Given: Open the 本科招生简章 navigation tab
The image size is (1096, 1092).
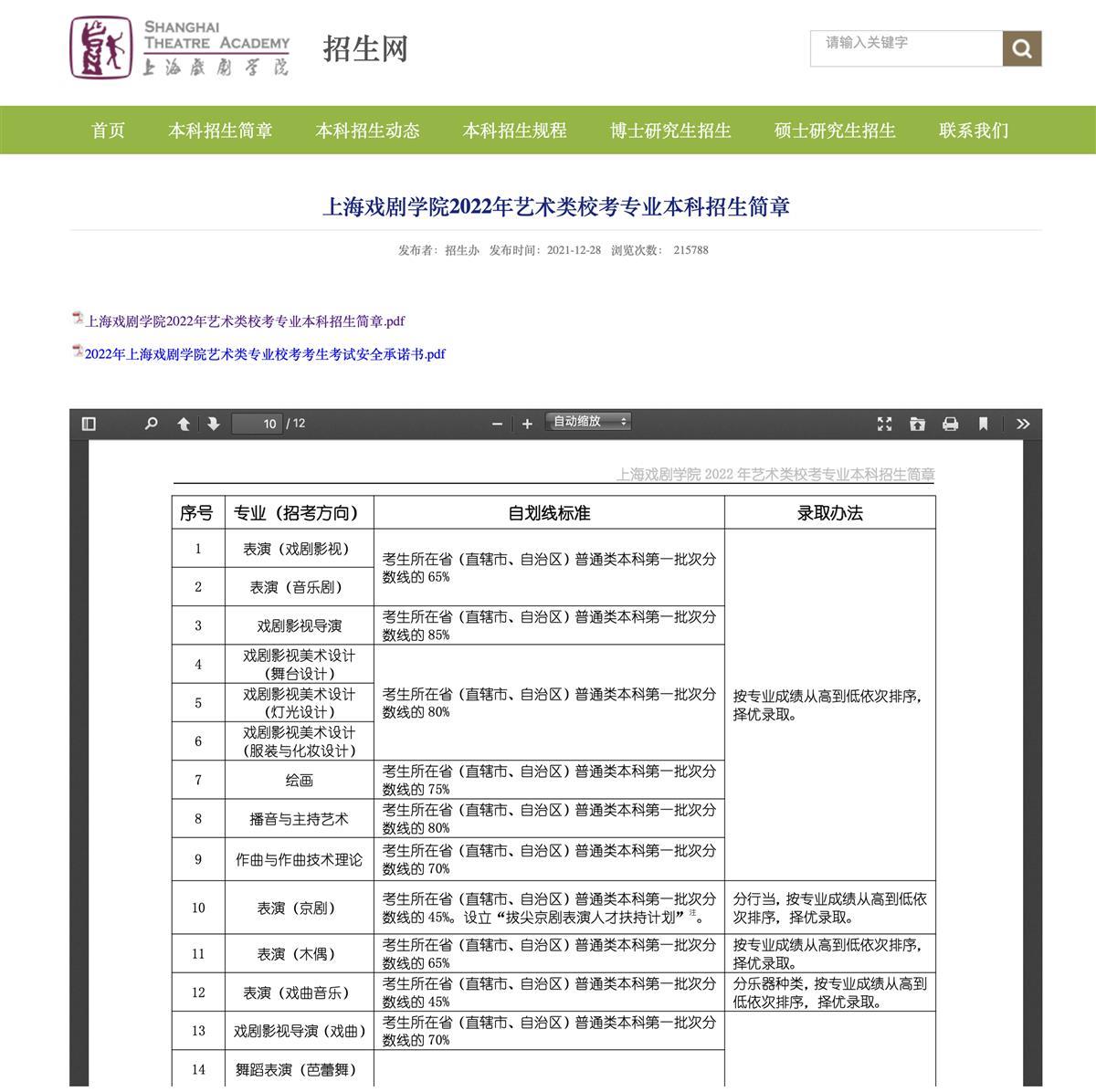Looking at the screenshot, I should pos(220,131).
